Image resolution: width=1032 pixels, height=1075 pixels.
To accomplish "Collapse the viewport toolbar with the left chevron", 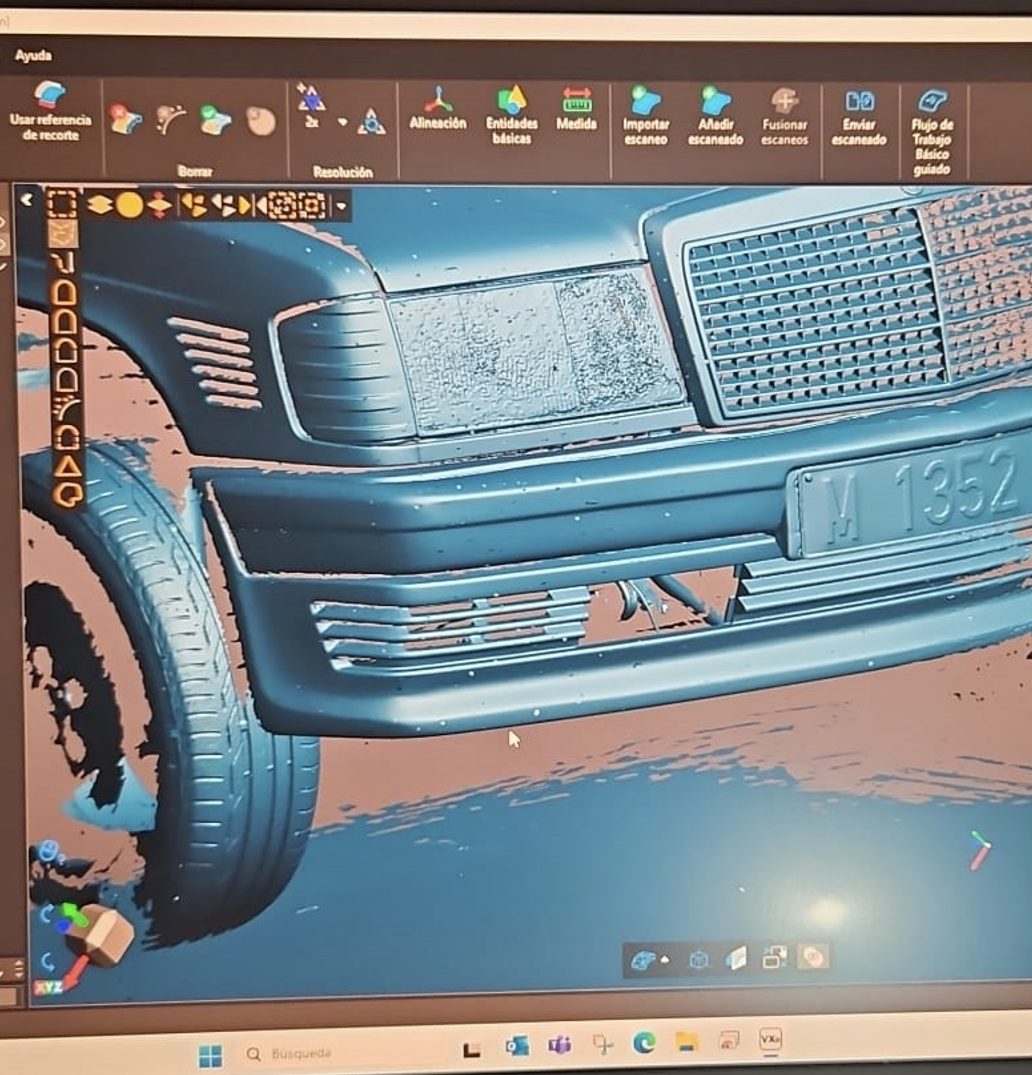I will click(27, 198).
